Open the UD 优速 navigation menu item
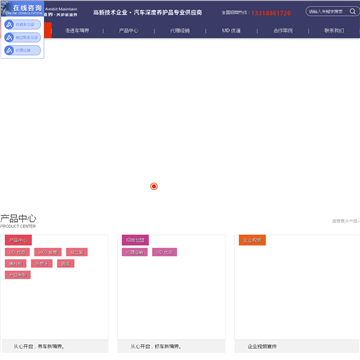 tap(231, 31)
